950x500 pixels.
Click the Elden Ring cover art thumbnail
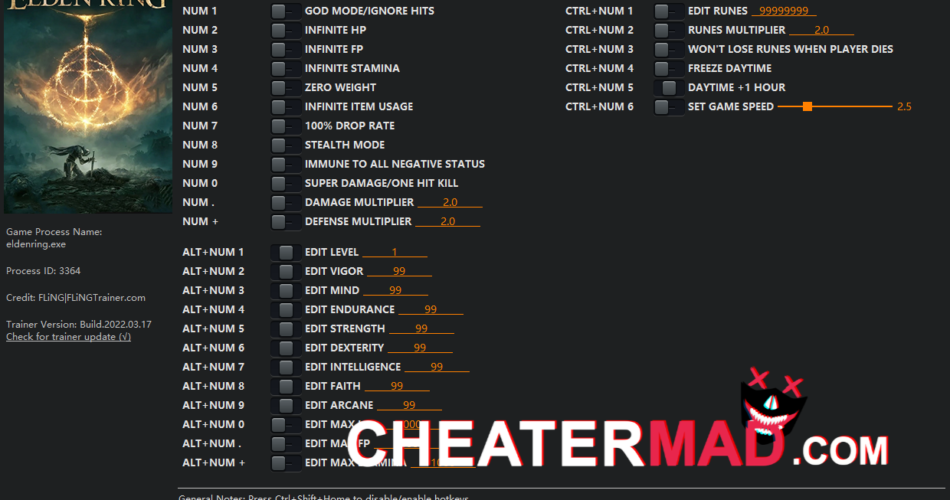coord(88,106)
